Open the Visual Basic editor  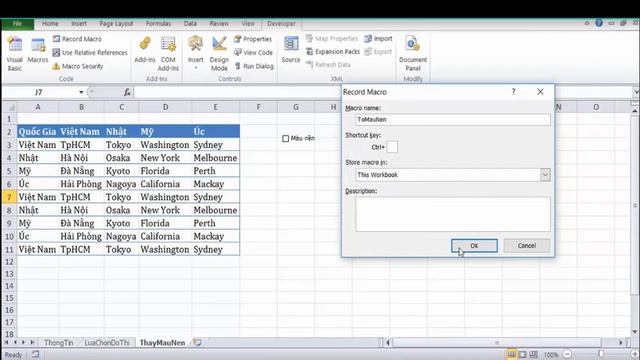[x=15, y=54]
